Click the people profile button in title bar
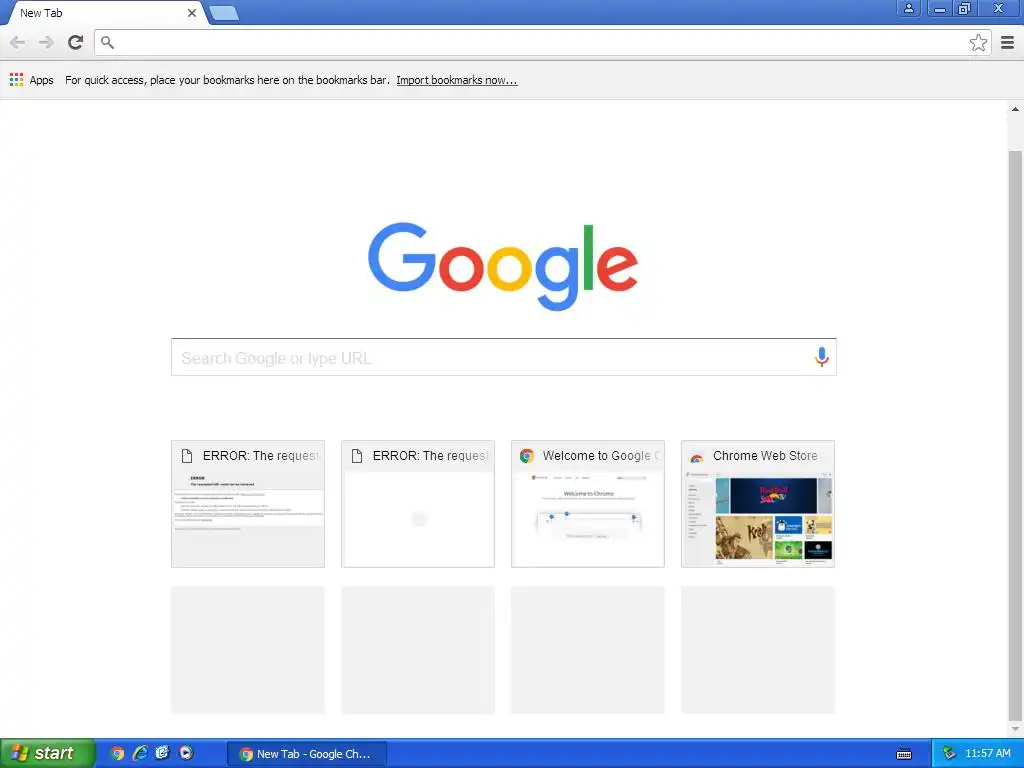 908,8
